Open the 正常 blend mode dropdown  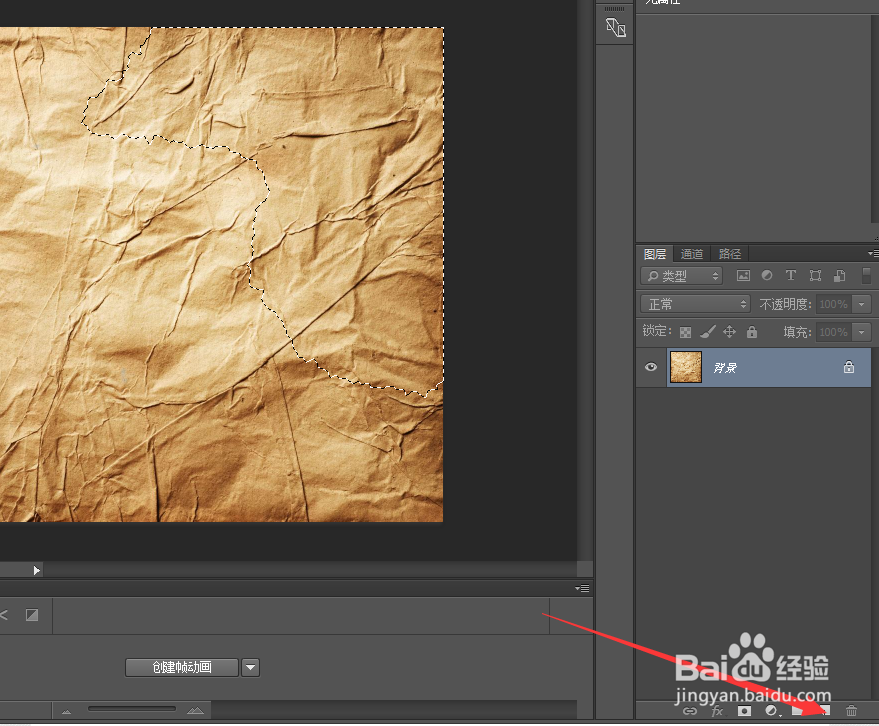coord(695,304)
